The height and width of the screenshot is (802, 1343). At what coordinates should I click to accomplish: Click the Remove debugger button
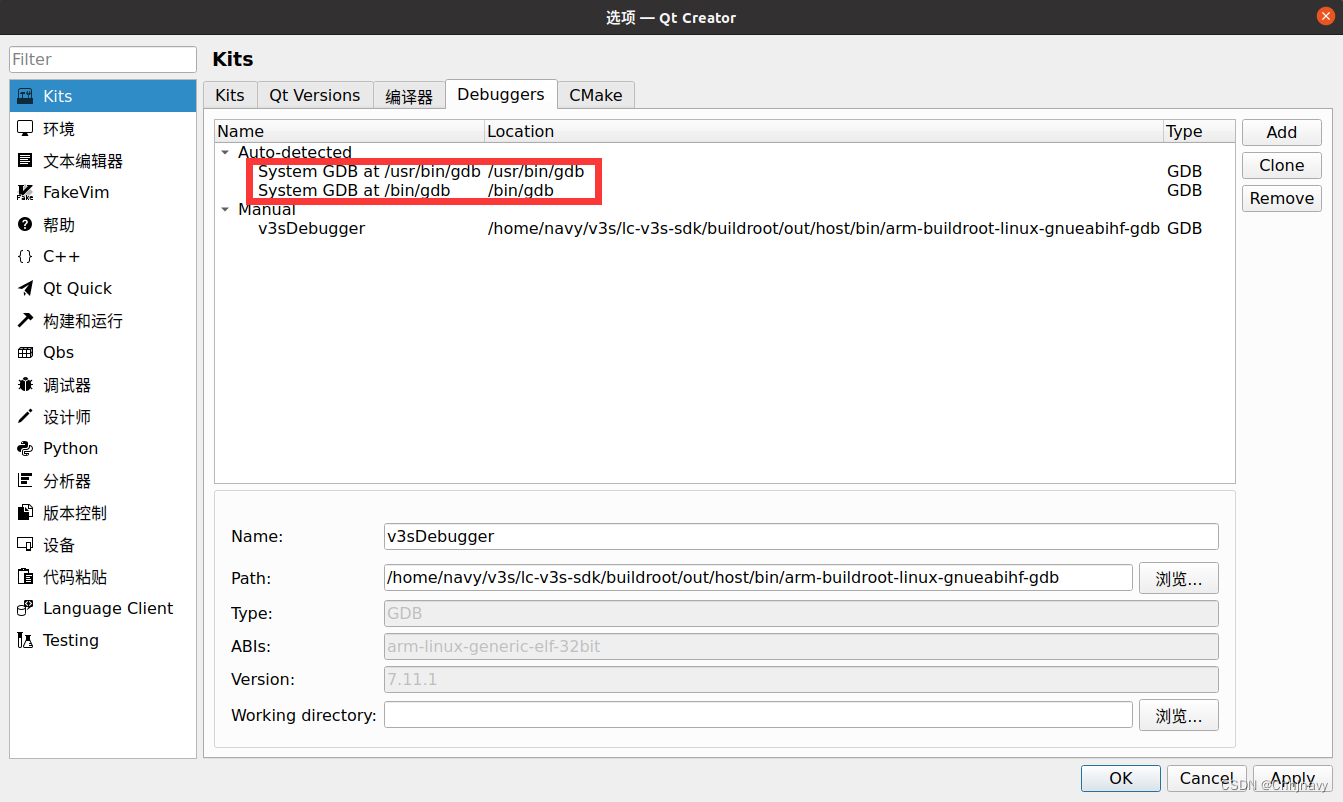1282,198
